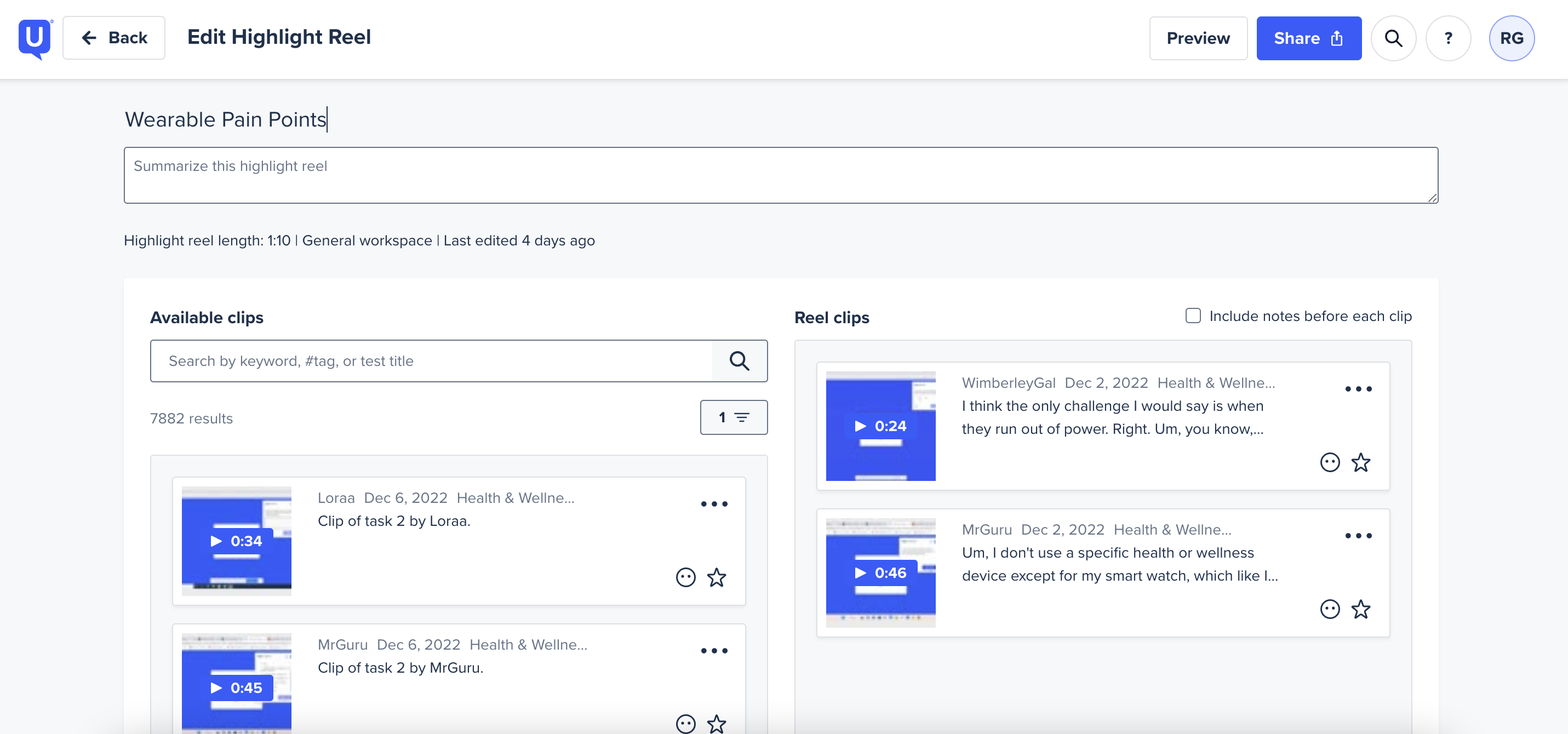Screen dimensions: 1568x734
Task: Star the MrGuru Dec 6 clip
Action: tap(717, 724)
